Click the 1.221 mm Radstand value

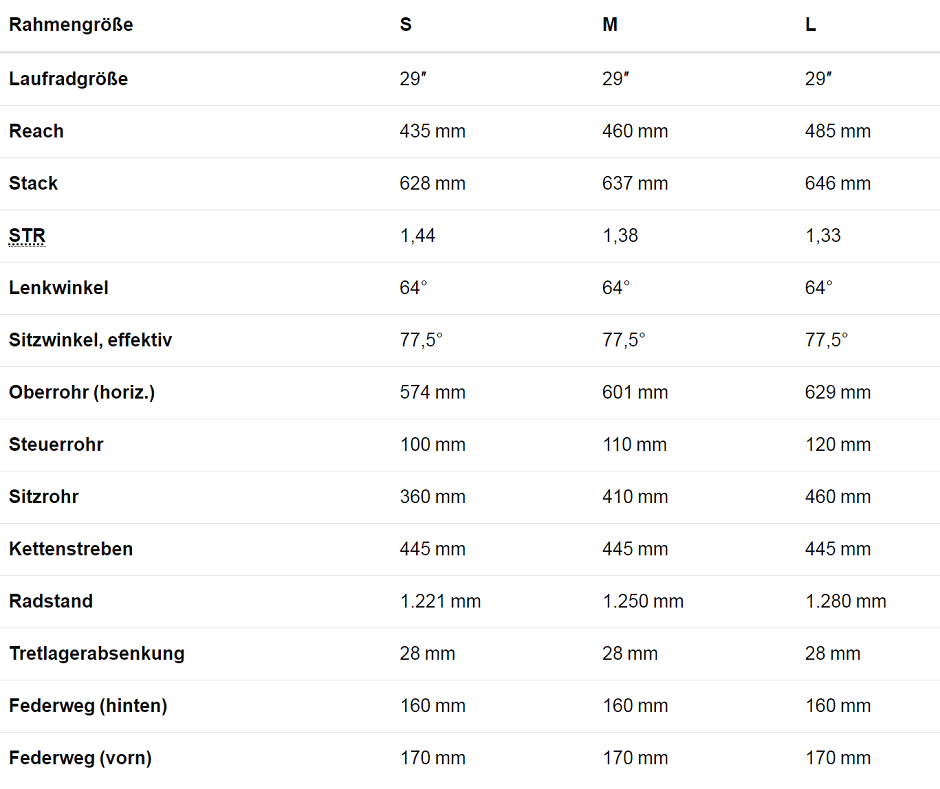[440, 601]
